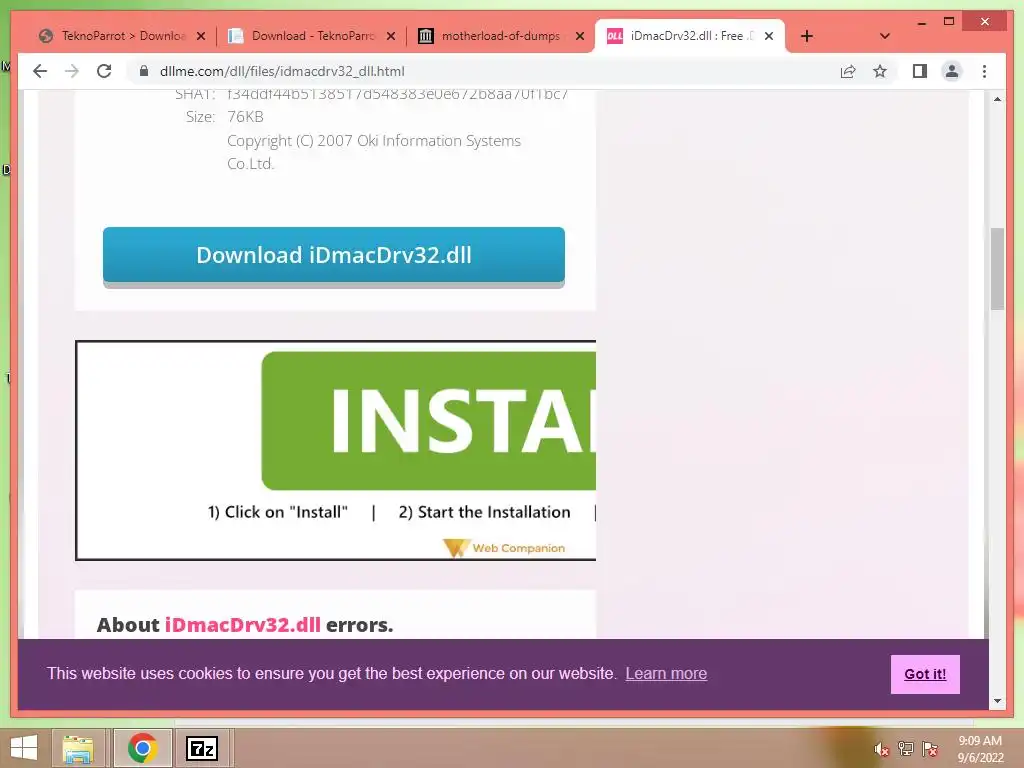Image resolution: width=1024 pixels, height=768 pixels.
Task: Open Action Center flag icon
Action: click(930, 749)
